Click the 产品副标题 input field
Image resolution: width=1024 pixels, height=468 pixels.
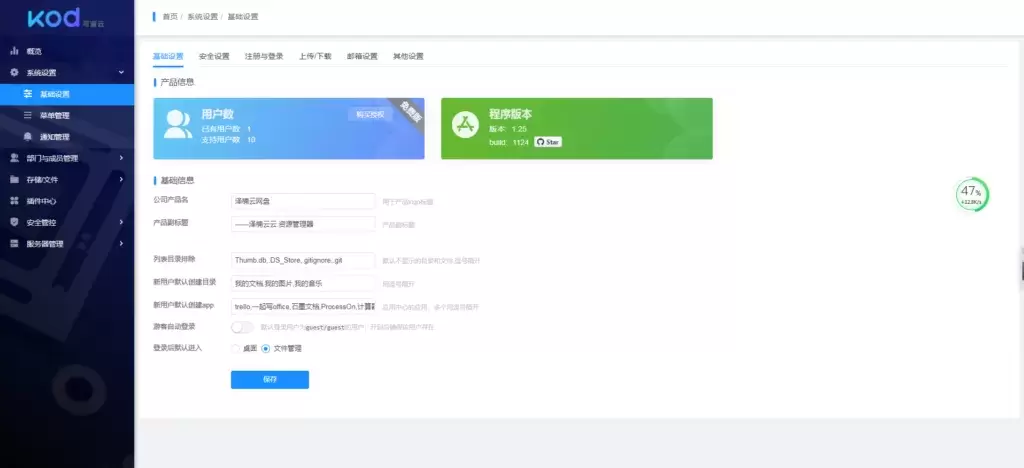coord(303,224)
